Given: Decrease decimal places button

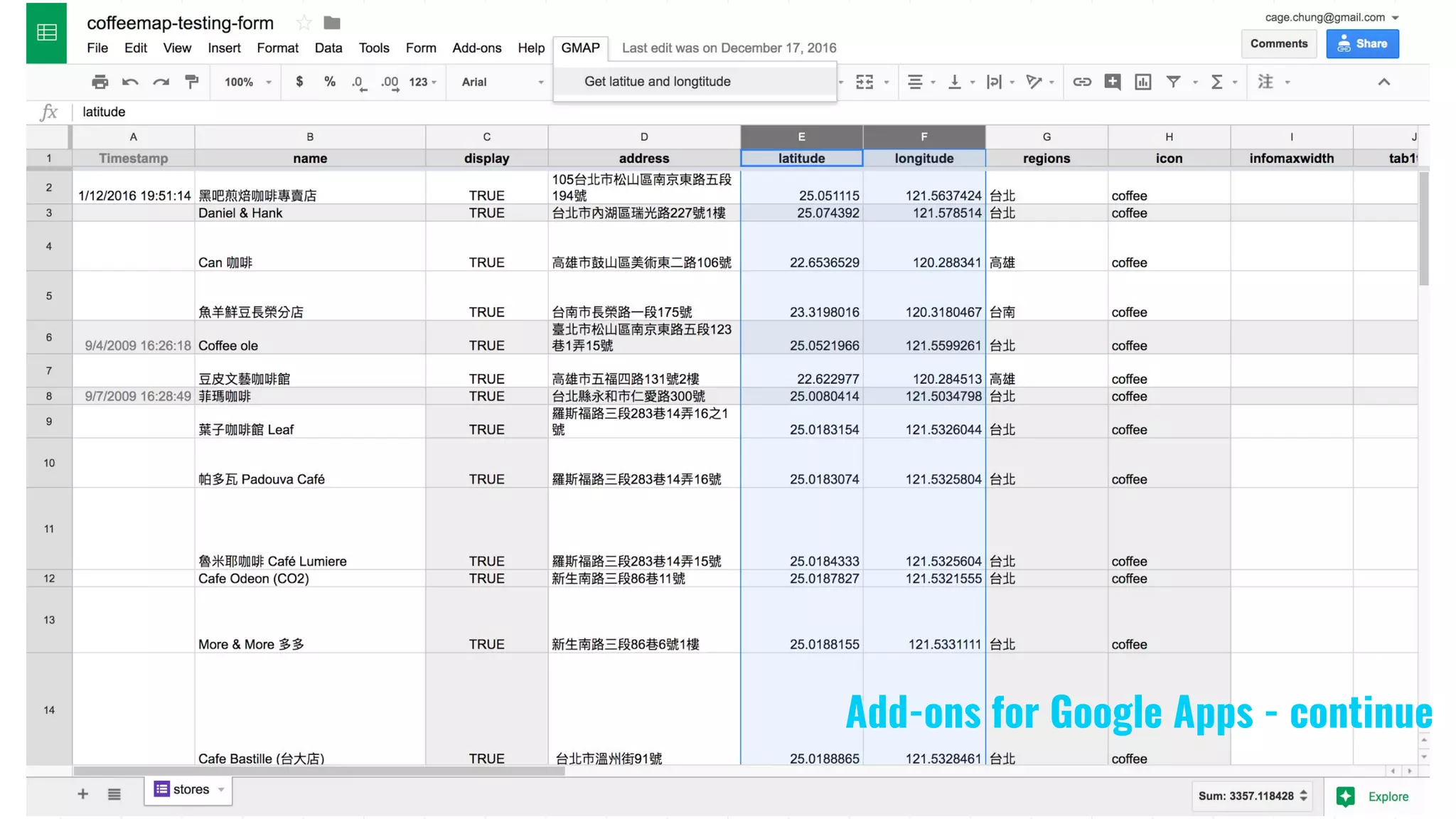Looking at the screenshot, I should (359, 82).
